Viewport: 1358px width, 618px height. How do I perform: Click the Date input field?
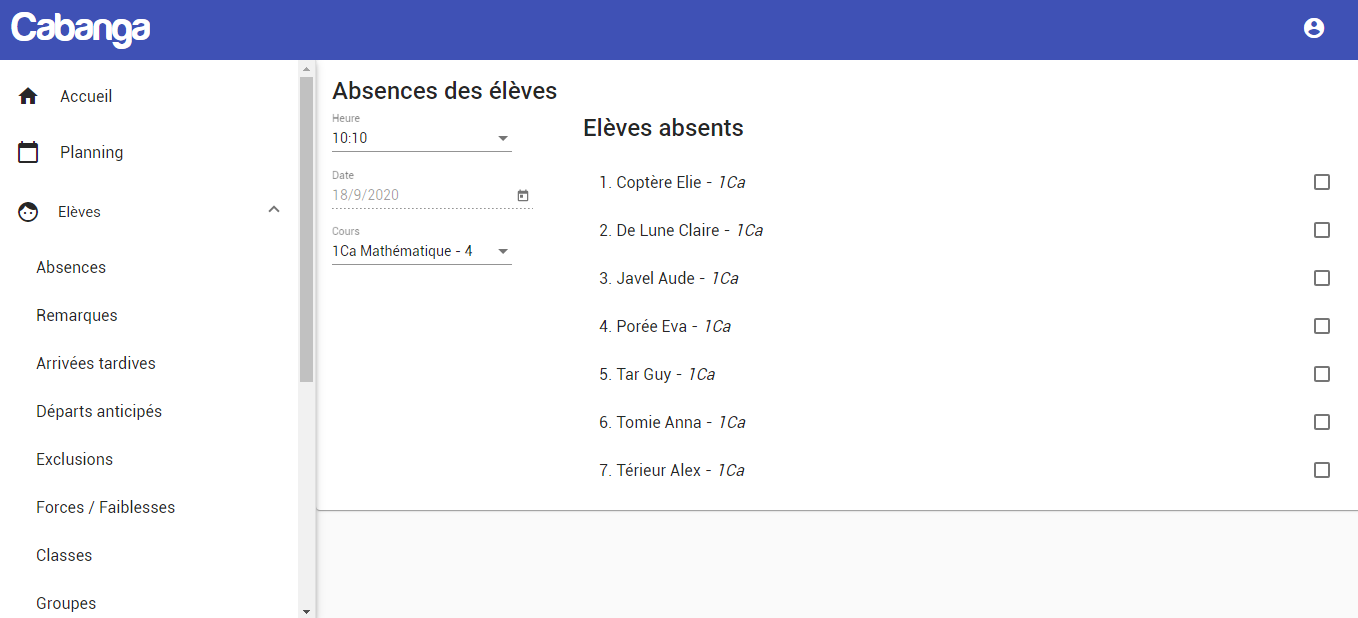coord(420,195)
